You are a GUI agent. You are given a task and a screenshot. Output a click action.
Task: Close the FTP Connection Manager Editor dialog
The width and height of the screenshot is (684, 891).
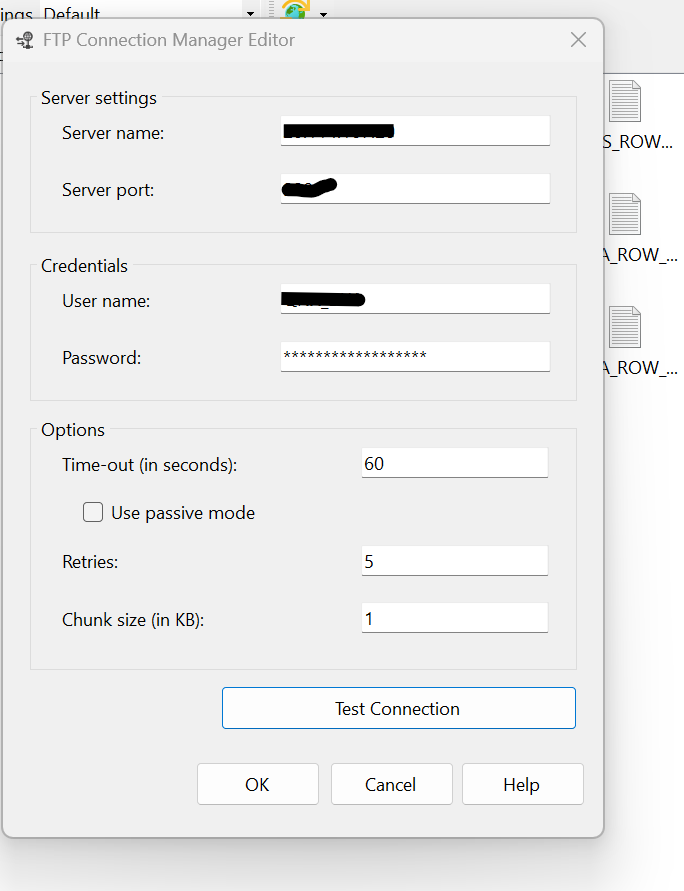pos(578,40)
